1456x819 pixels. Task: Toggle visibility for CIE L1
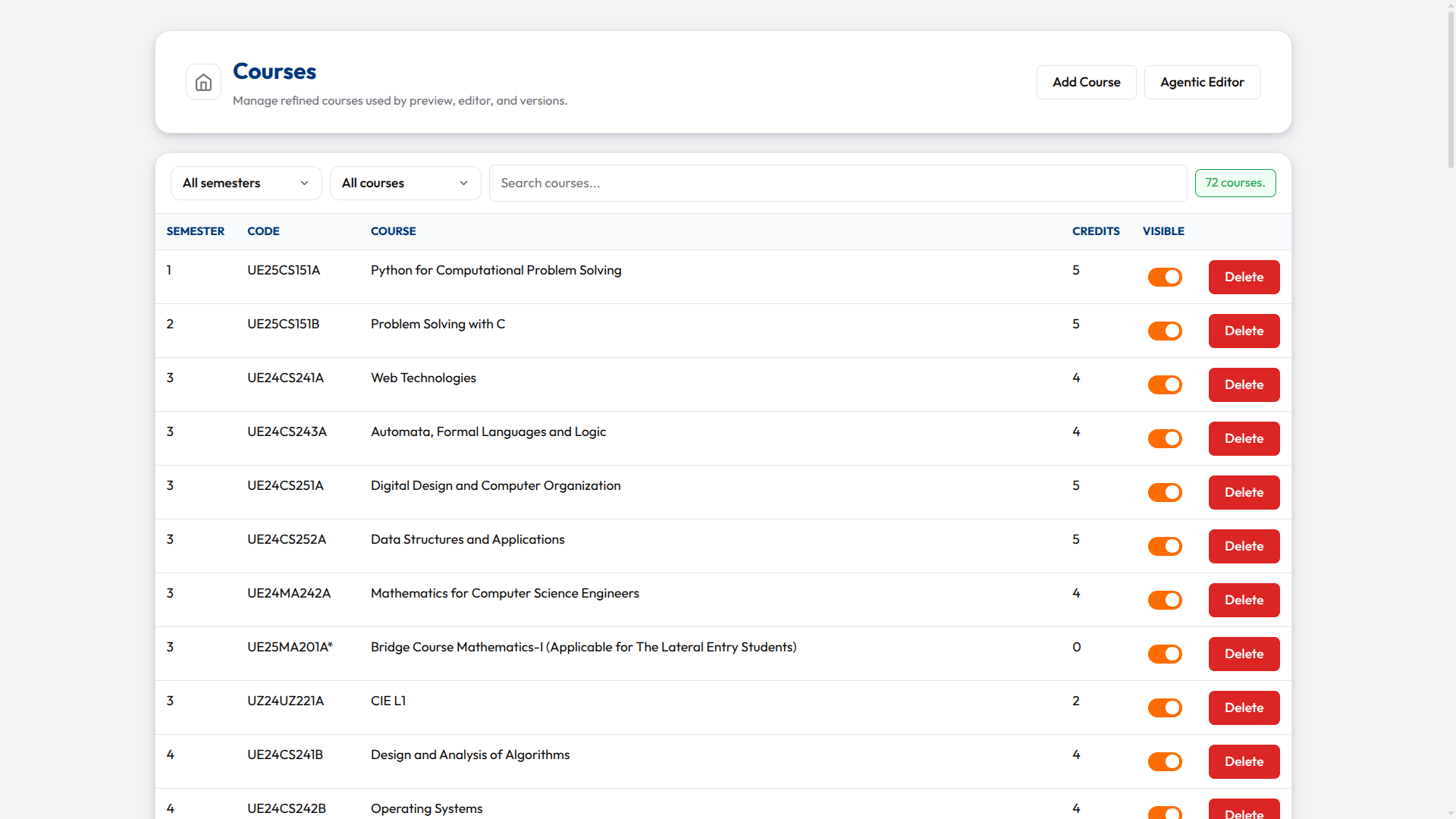click(x=1165, y=708)
